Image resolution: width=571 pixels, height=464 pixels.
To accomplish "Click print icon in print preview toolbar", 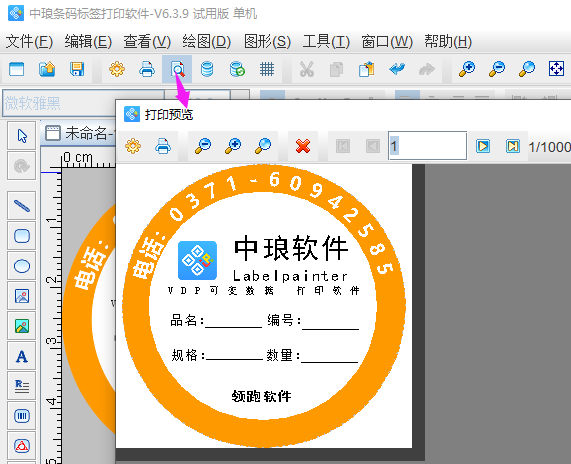I will 163,146.
